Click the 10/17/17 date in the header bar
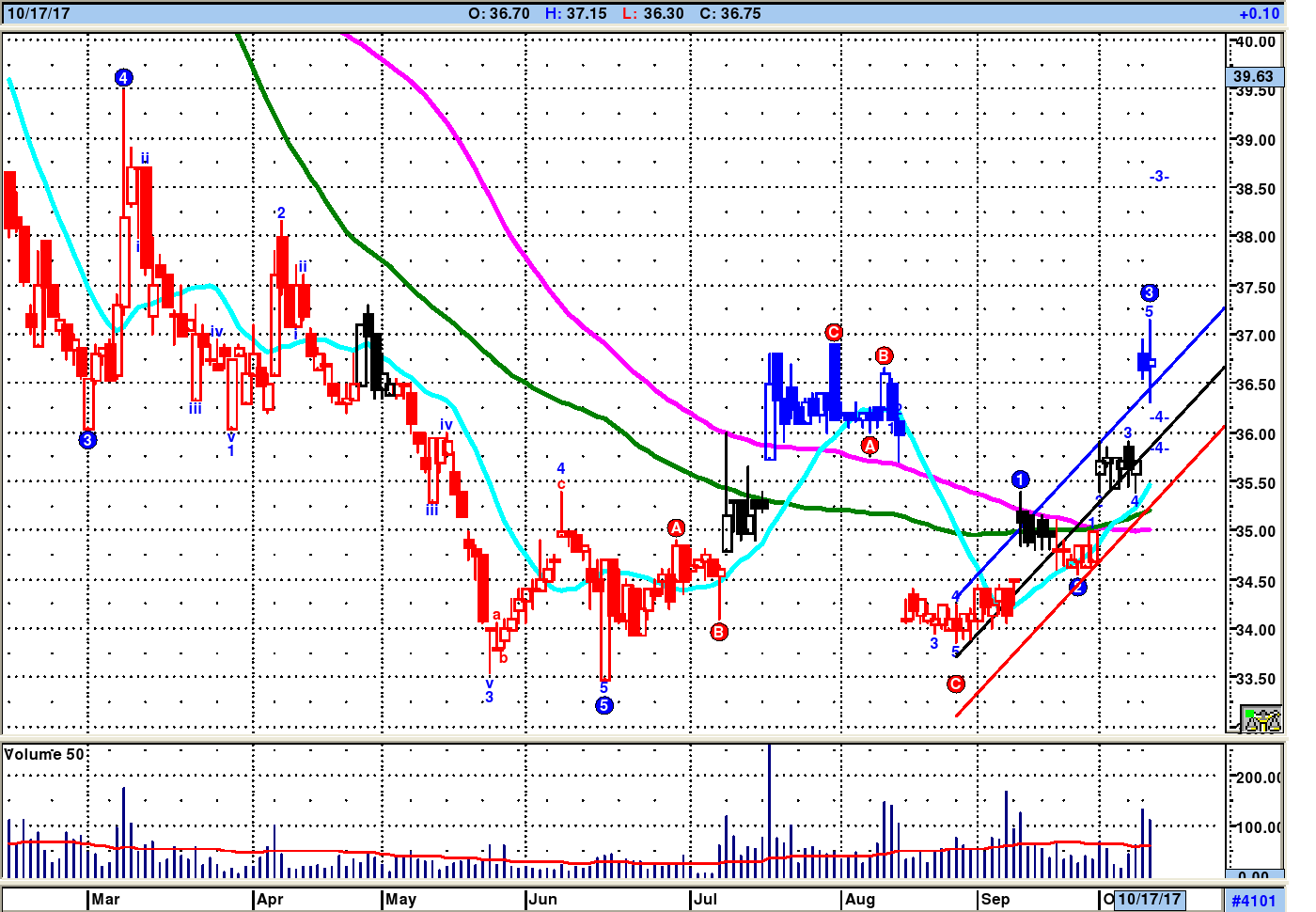Image resolution: width=1316 pixels, height=912 pixels. click(39, 14)
